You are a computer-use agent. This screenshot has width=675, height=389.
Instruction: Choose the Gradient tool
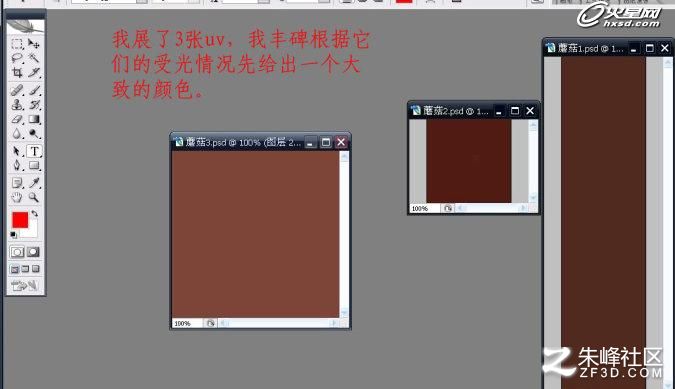pyautogui.click(x=34, y=119)
